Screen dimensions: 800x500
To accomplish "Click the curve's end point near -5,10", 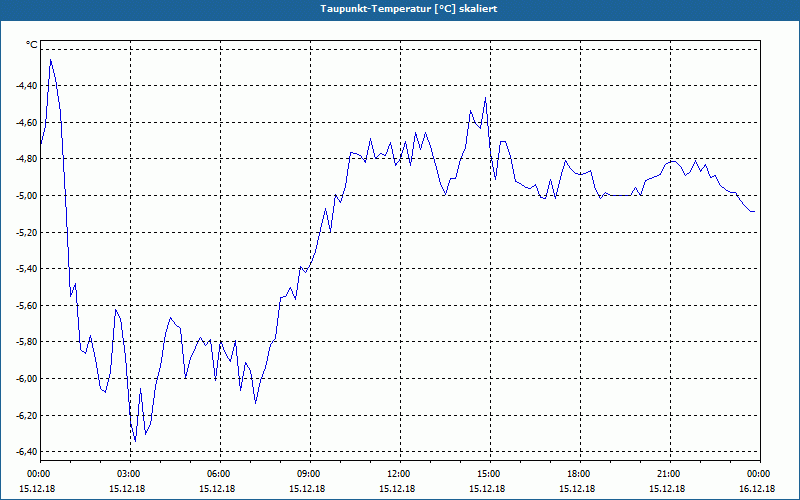I will pos(754,211).
